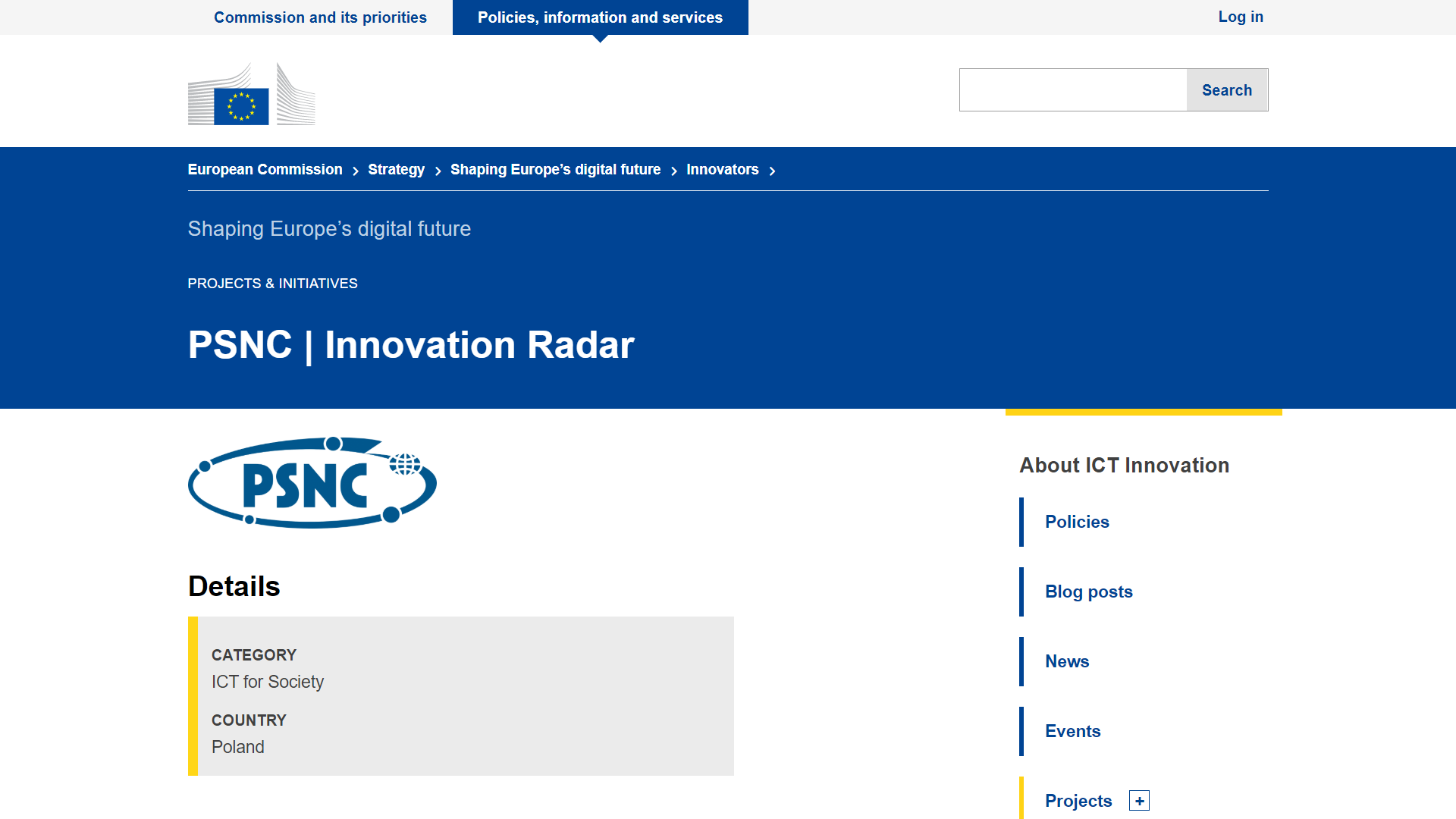This screenshot has height=819, width=1456.
Task: Open News sidebar link
Action: click(x=1067, y=661)
